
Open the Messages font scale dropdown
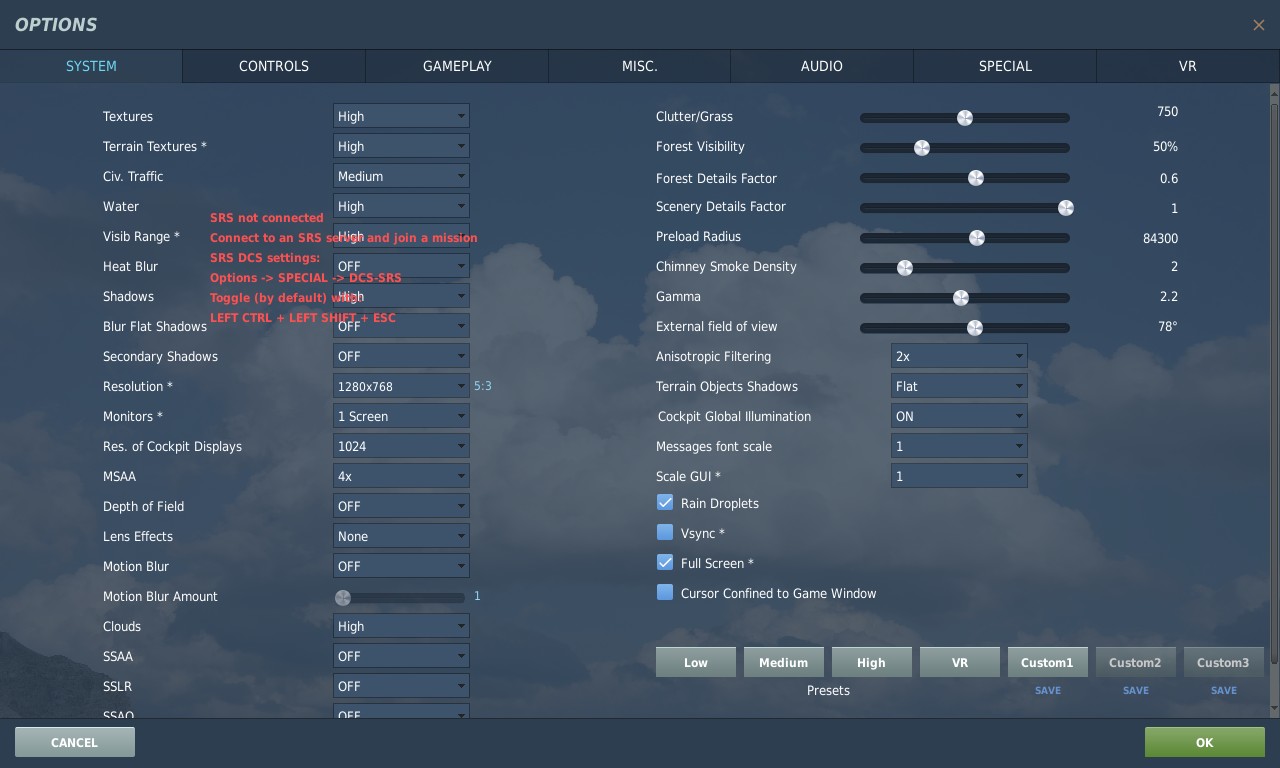click(x=959, y=446)
